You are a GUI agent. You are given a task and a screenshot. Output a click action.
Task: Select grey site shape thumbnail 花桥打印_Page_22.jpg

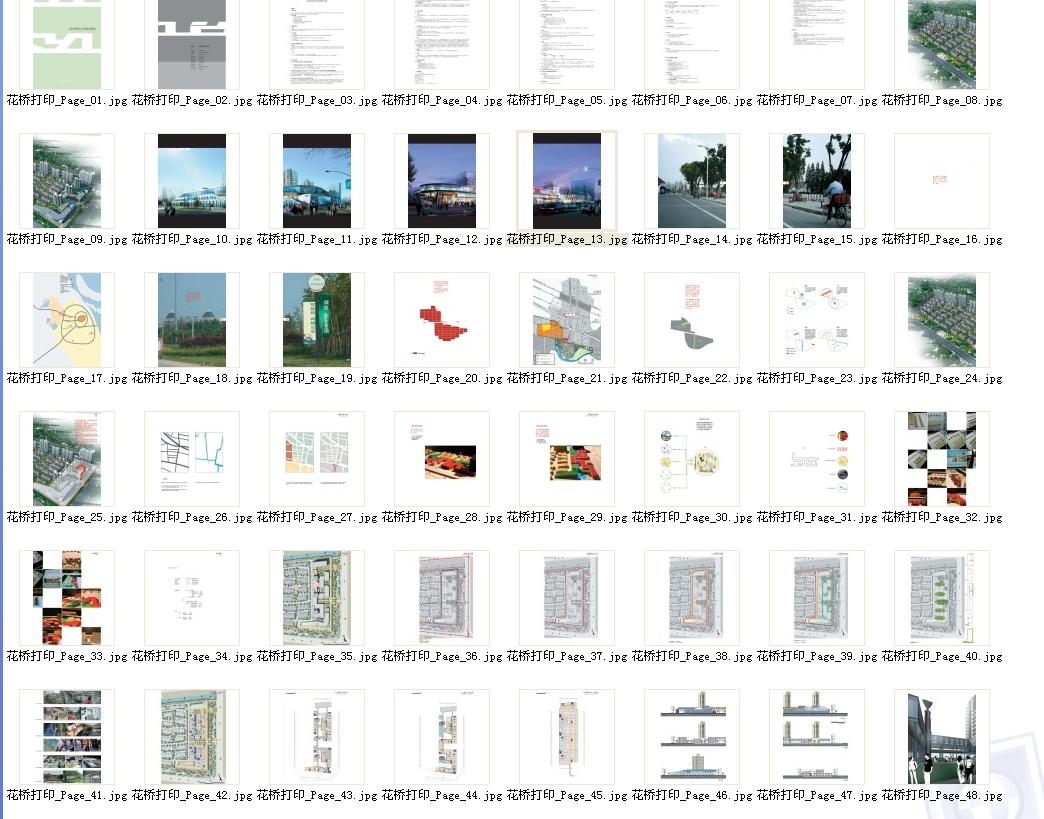coord(692,320)
